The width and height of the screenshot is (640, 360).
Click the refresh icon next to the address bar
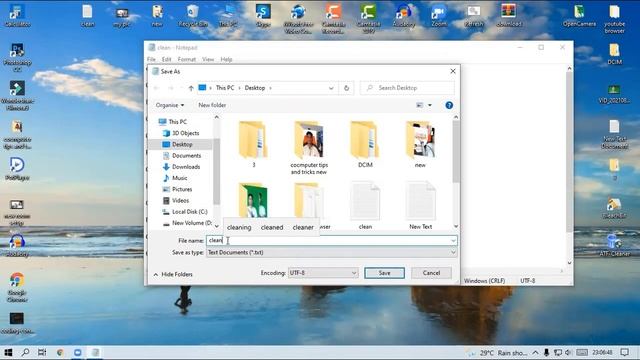(x=347, y=88)
